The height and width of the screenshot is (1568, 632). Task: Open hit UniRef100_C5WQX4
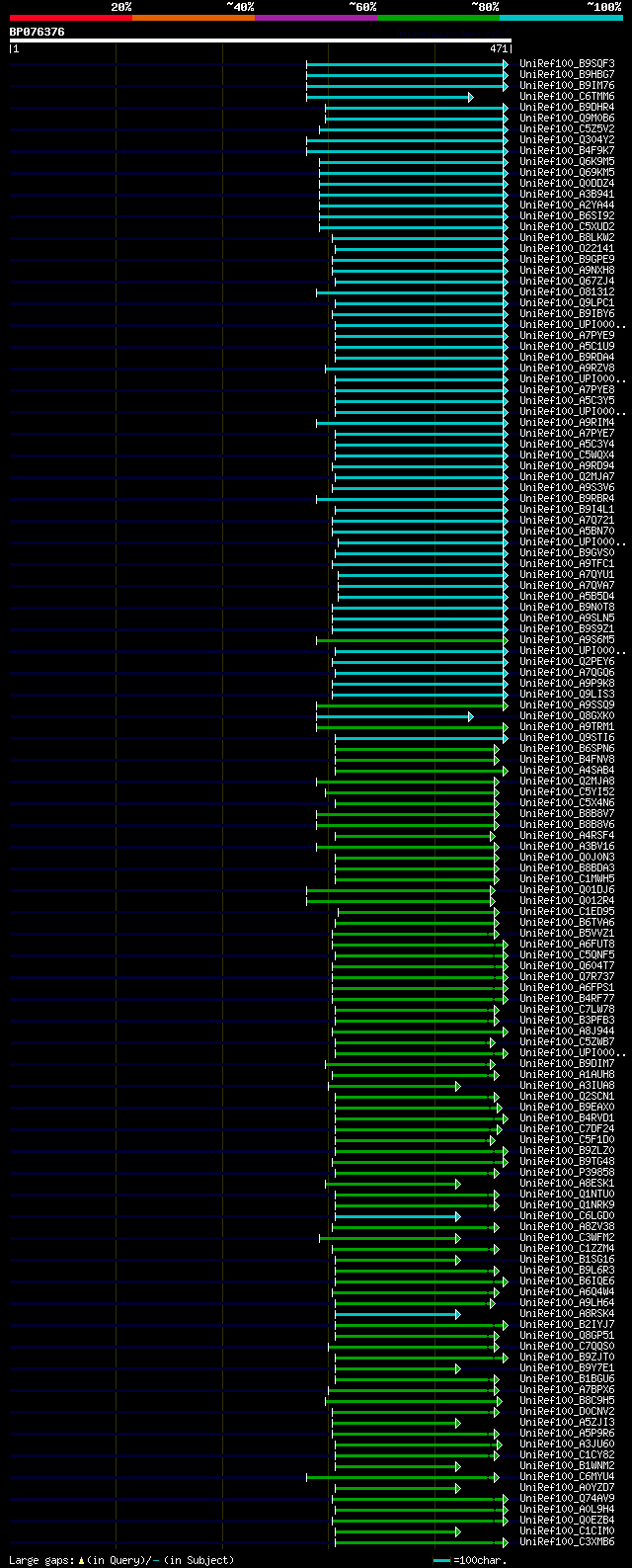(567, 455)
